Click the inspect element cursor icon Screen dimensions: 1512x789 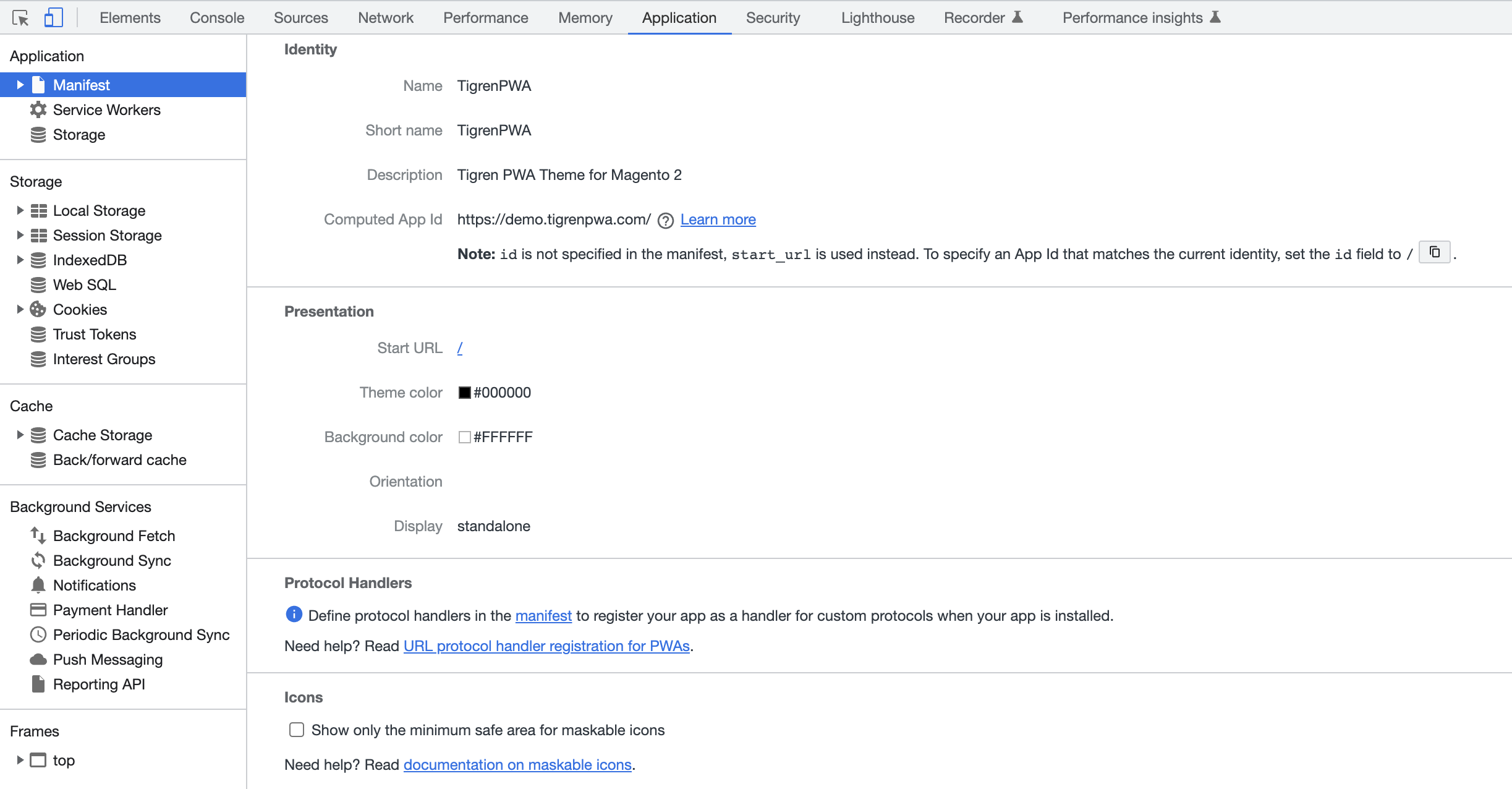point(22,17)
